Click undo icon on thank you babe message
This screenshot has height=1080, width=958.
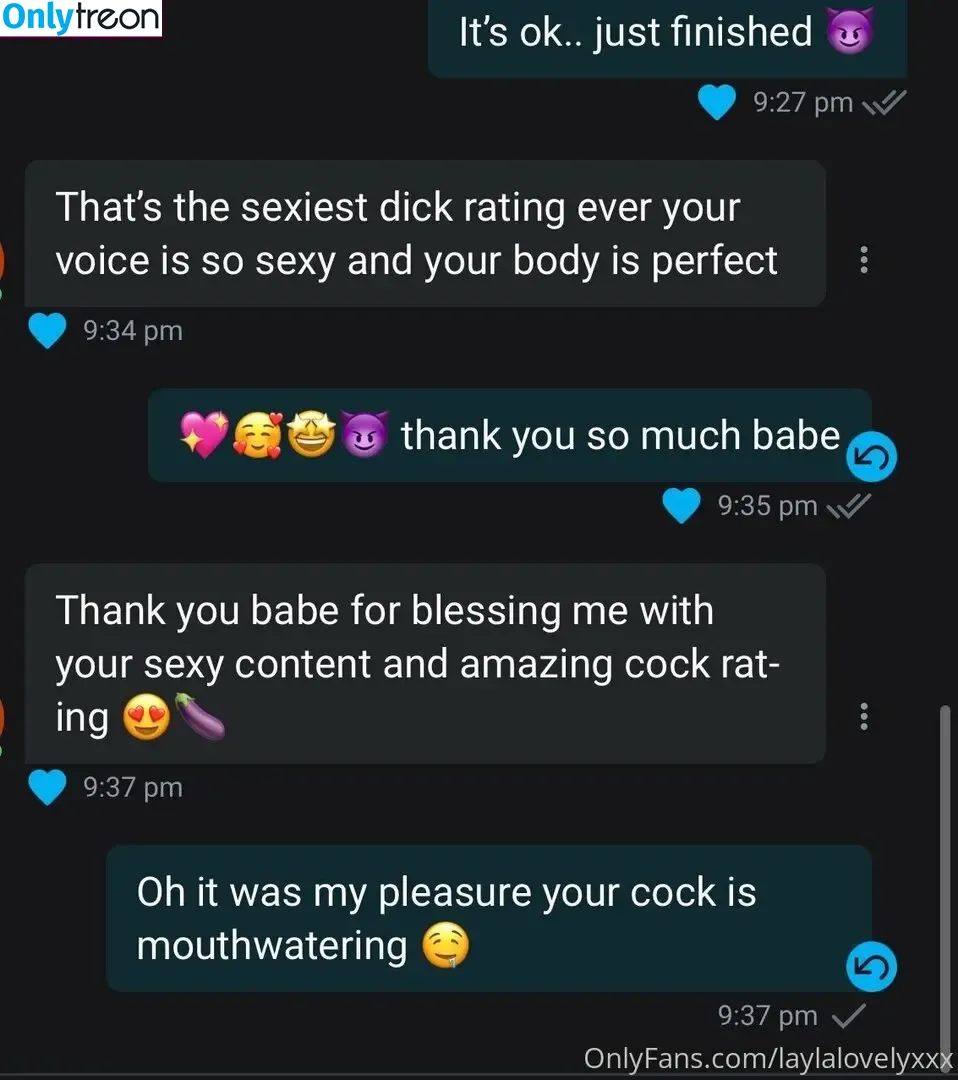(871, 457)
